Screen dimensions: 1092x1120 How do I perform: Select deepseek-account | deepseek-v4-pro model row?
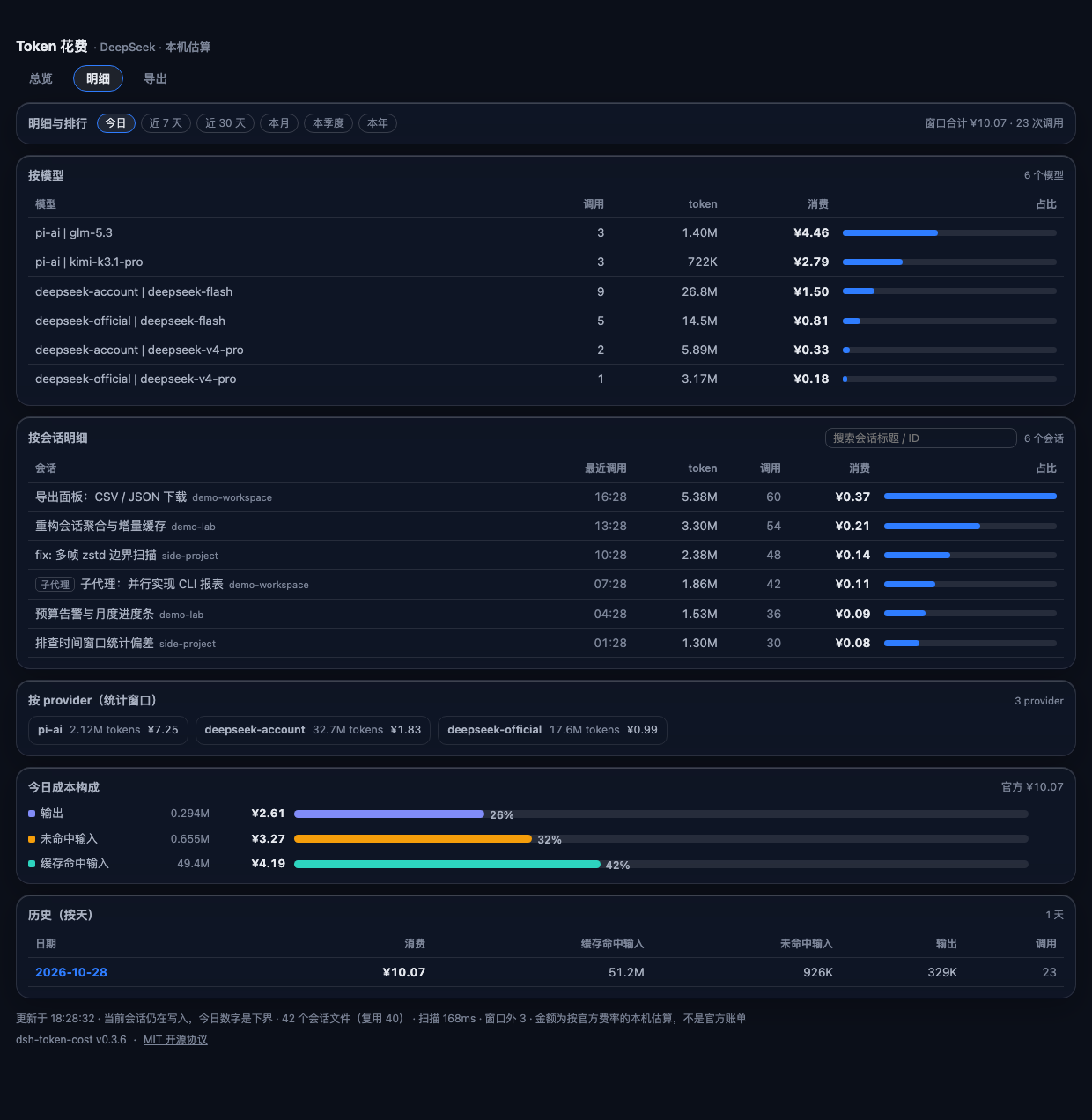click(x=546, y=350)
